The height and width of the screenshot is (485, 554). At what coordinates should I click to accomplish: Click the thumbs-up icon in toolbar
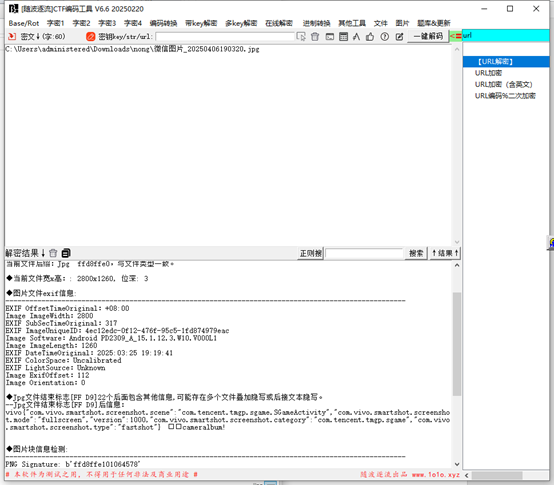370,37
